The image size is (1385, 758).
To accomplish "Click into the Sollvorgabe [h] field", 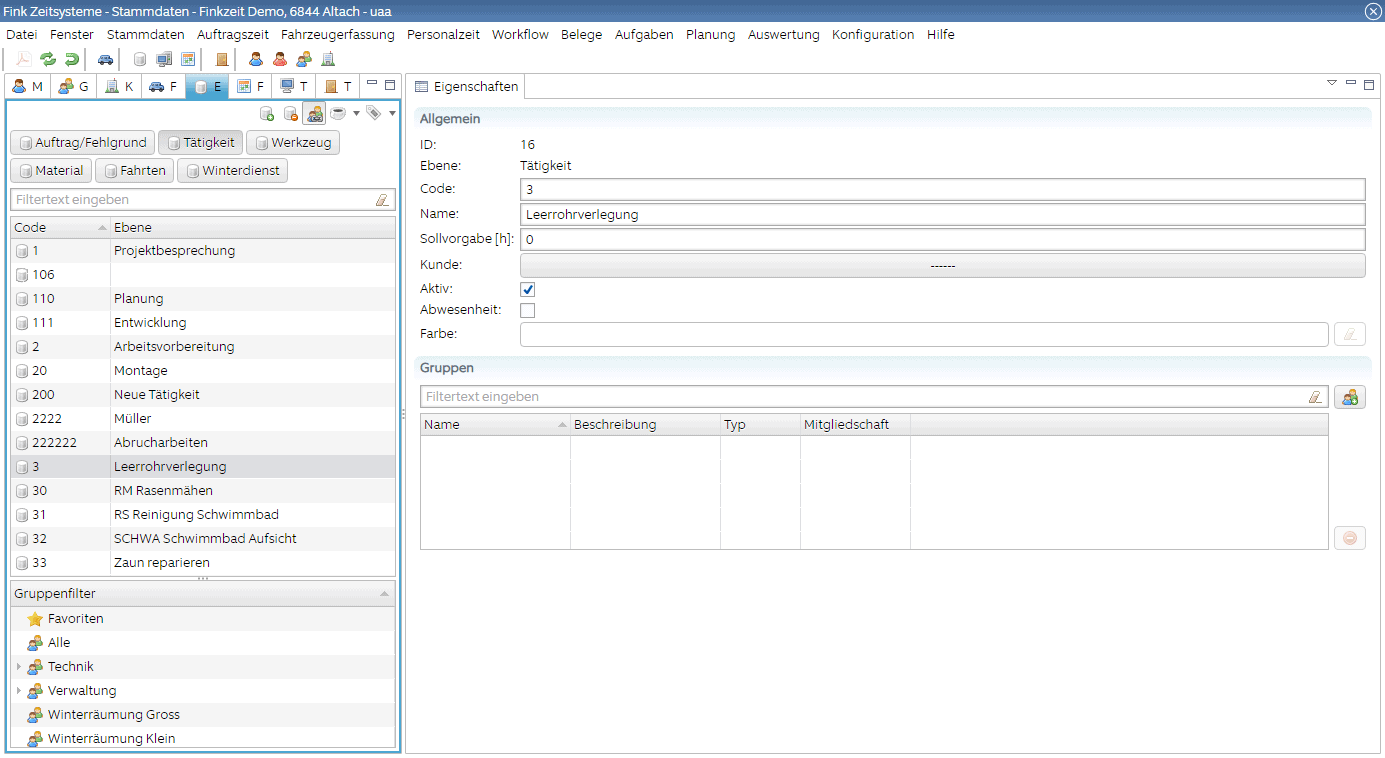I will (943, 240).
